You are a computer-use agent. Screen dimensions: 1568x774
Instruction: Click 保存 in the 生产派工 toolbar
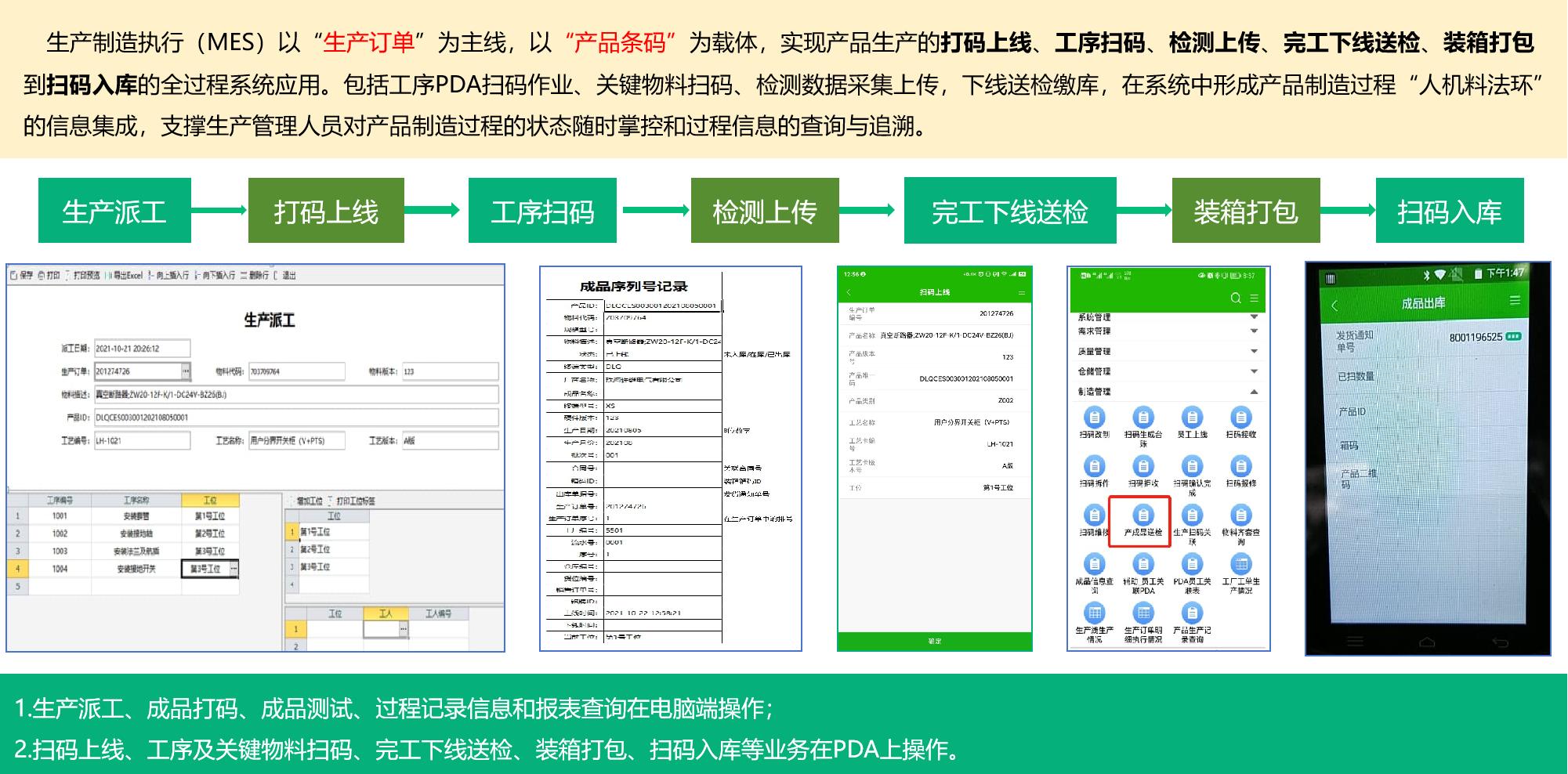[x=22, y=276]
